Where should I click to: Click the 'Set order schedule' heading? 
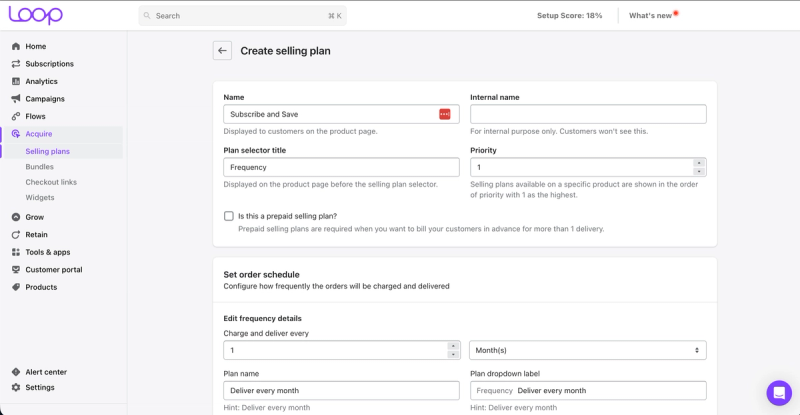tap(261, 275)
